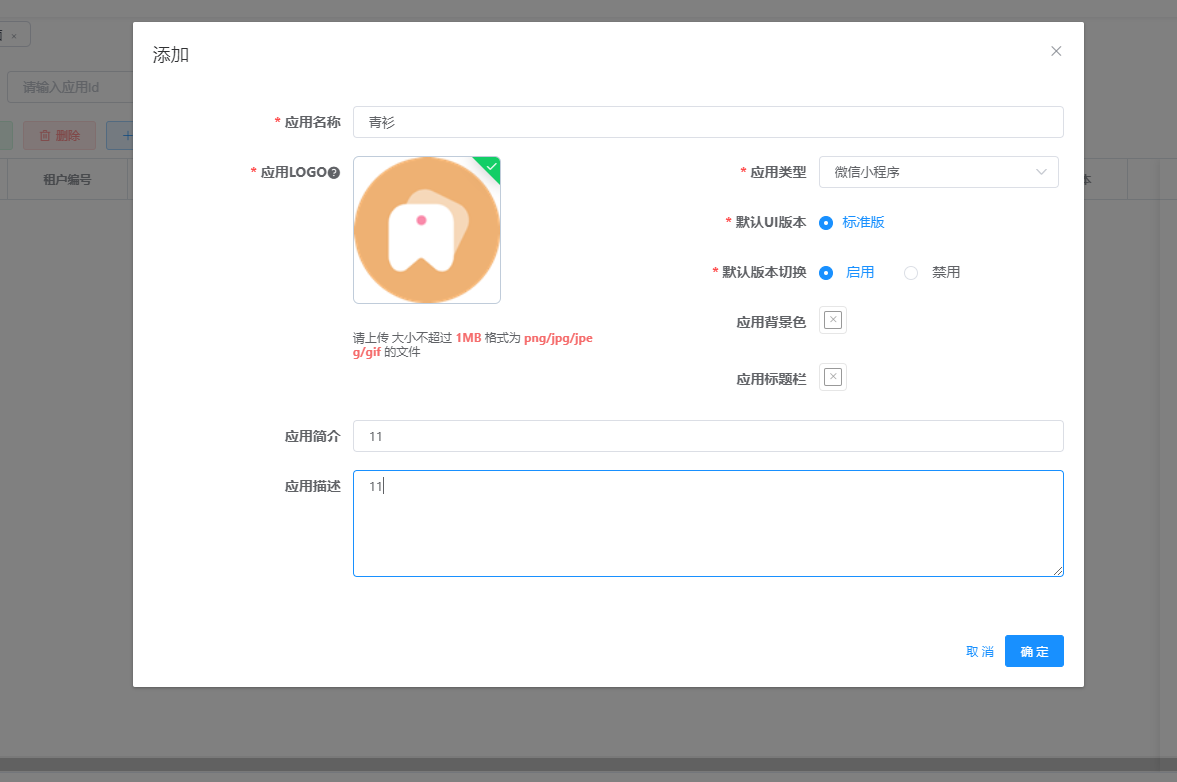This screenshot has height=782, width=1177.
Task: Click the 应用LOGO help question-mark icon
Action: [x=334, y=173]
